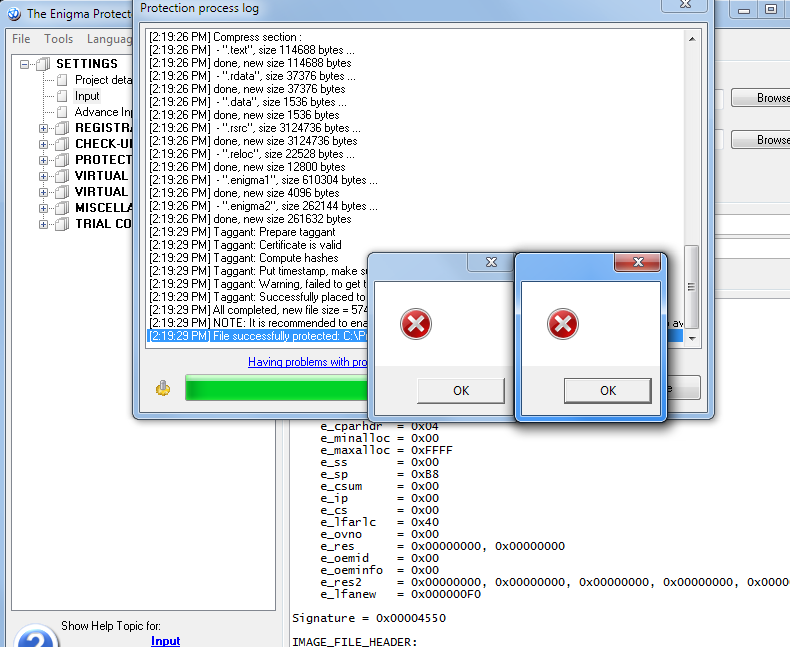The height and width of the screenshot is (647, 790).
Task: Click the Enigma Protector app icon in title bar
Action: [14, 14]
